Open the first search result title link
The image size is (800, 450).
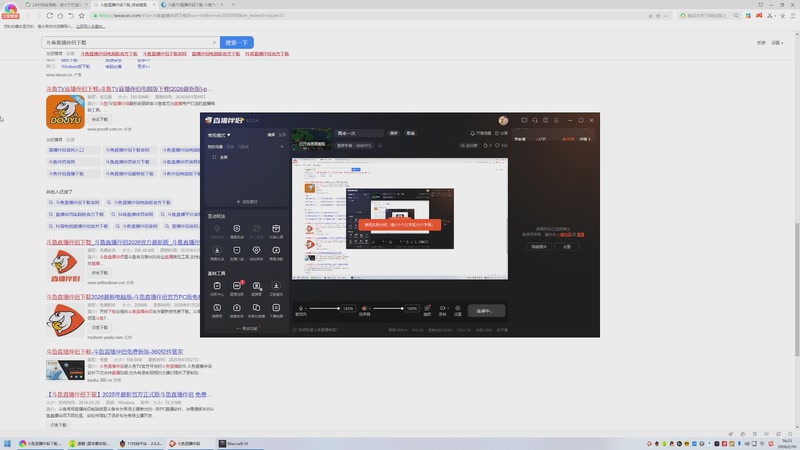(129, 89)
